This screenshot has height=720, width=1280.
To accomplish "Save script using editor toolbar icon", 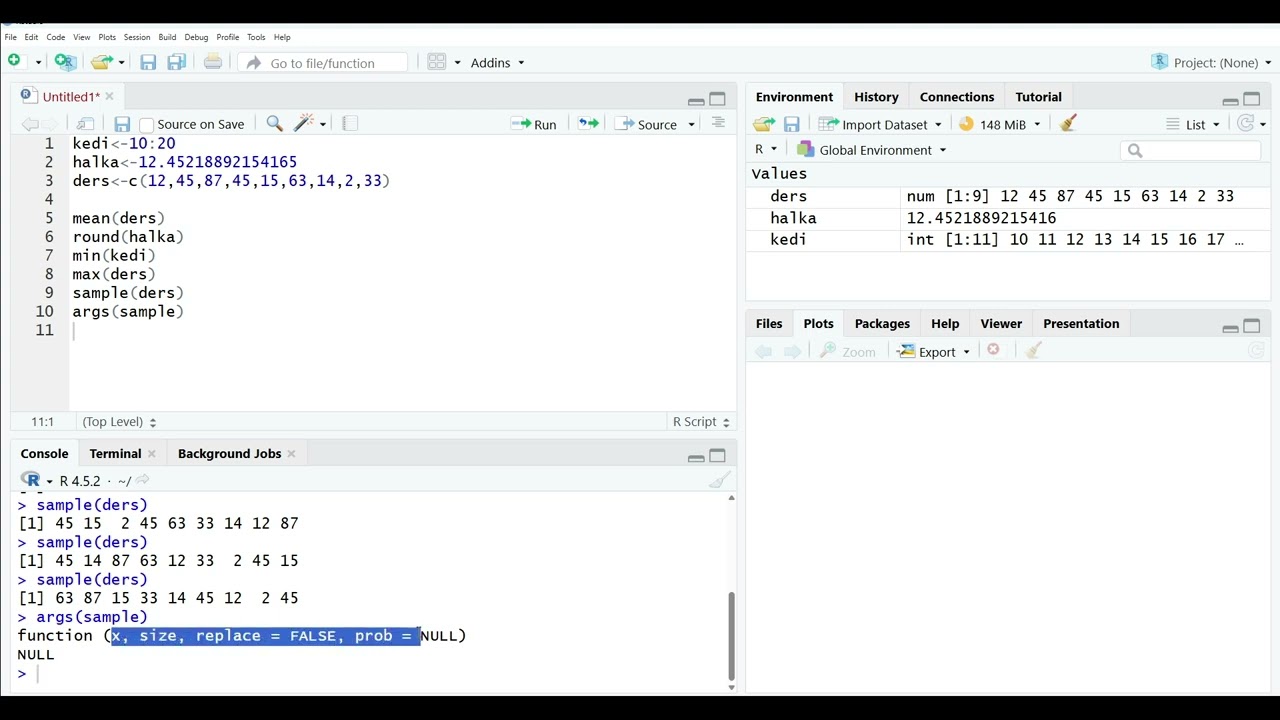I will click(122, 124).
